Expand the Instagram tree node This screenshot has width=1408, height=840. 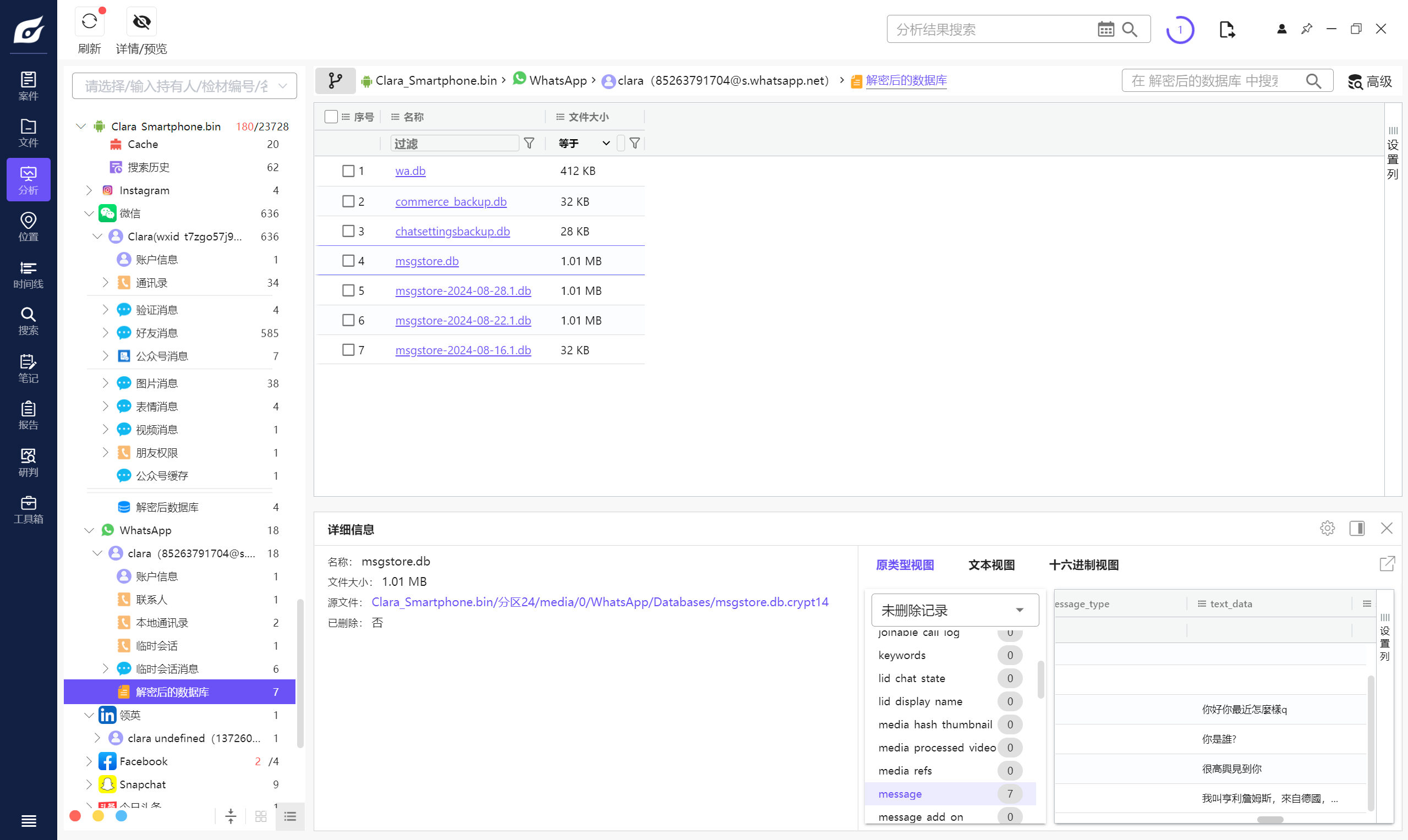pyautogui.click(x=89, y=190)
